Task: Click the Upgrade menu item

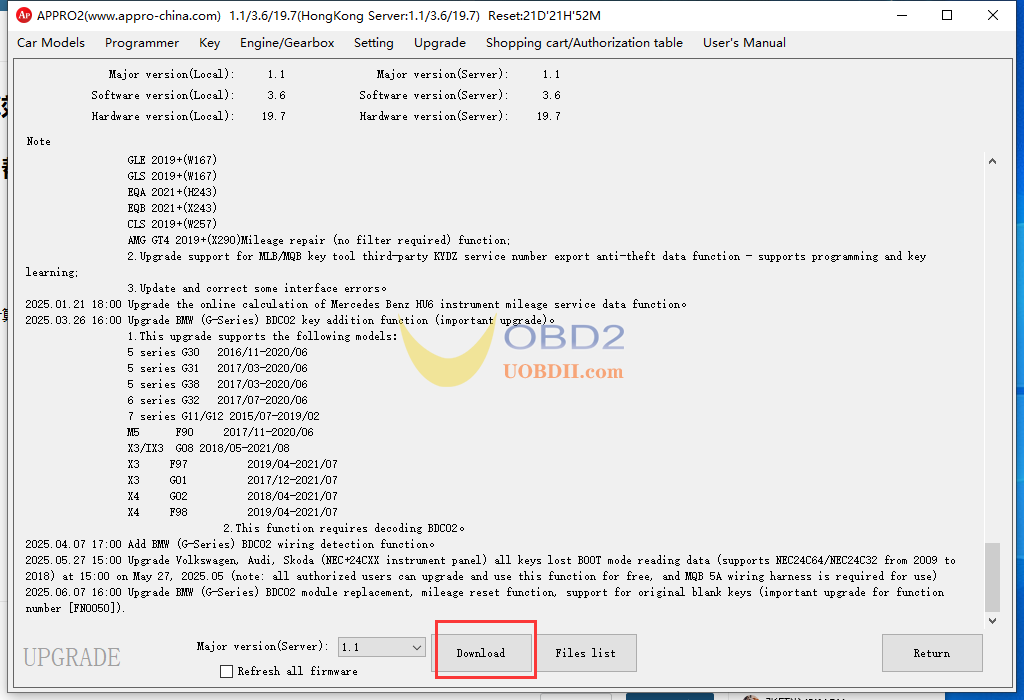Action: click(439, 43)
